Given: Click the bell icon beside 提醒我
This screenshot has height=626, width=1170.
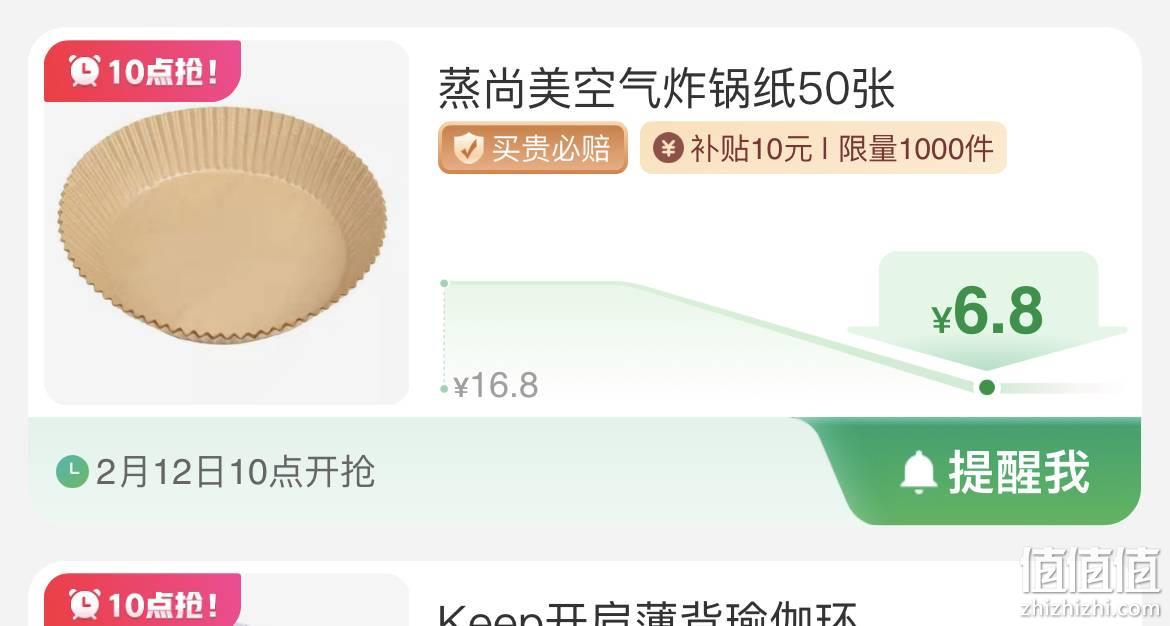Looking at the screenshot, I should pyautogui.click(x=919, y=472).
